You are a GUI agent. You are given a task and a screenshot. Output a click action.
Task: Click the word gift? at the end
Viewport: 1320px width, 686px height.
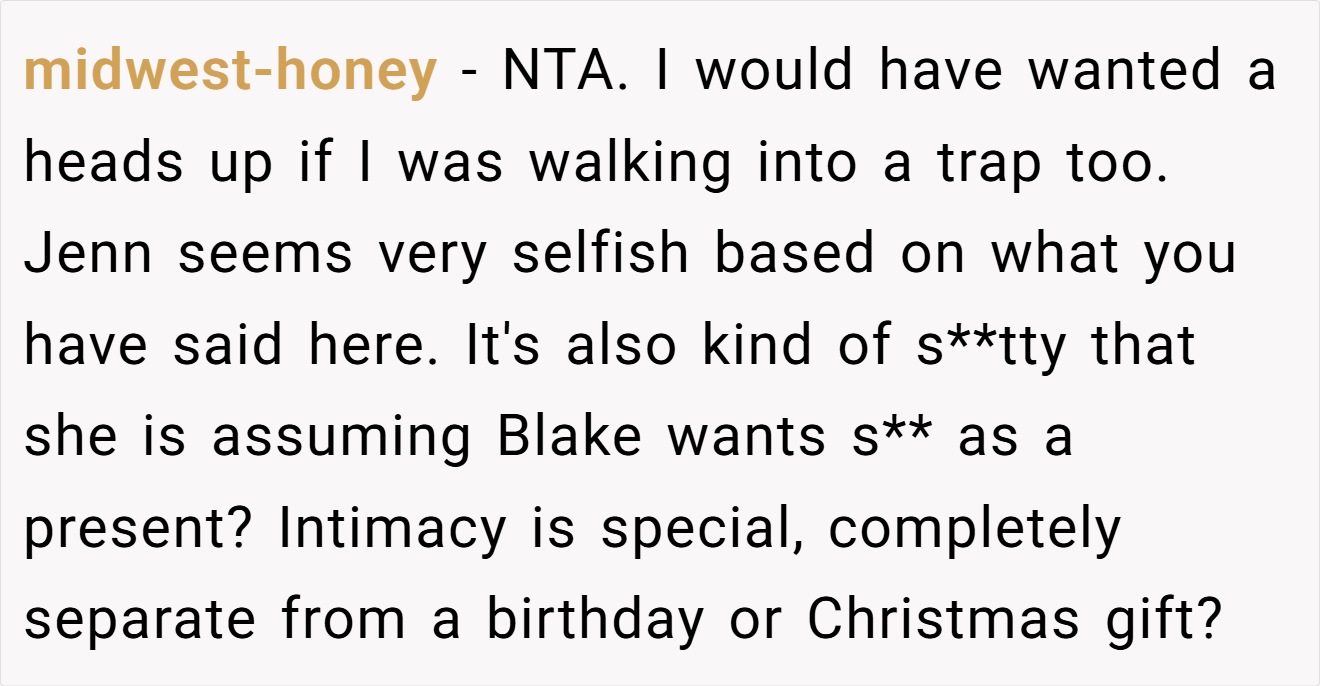[x=1164, y=621]
